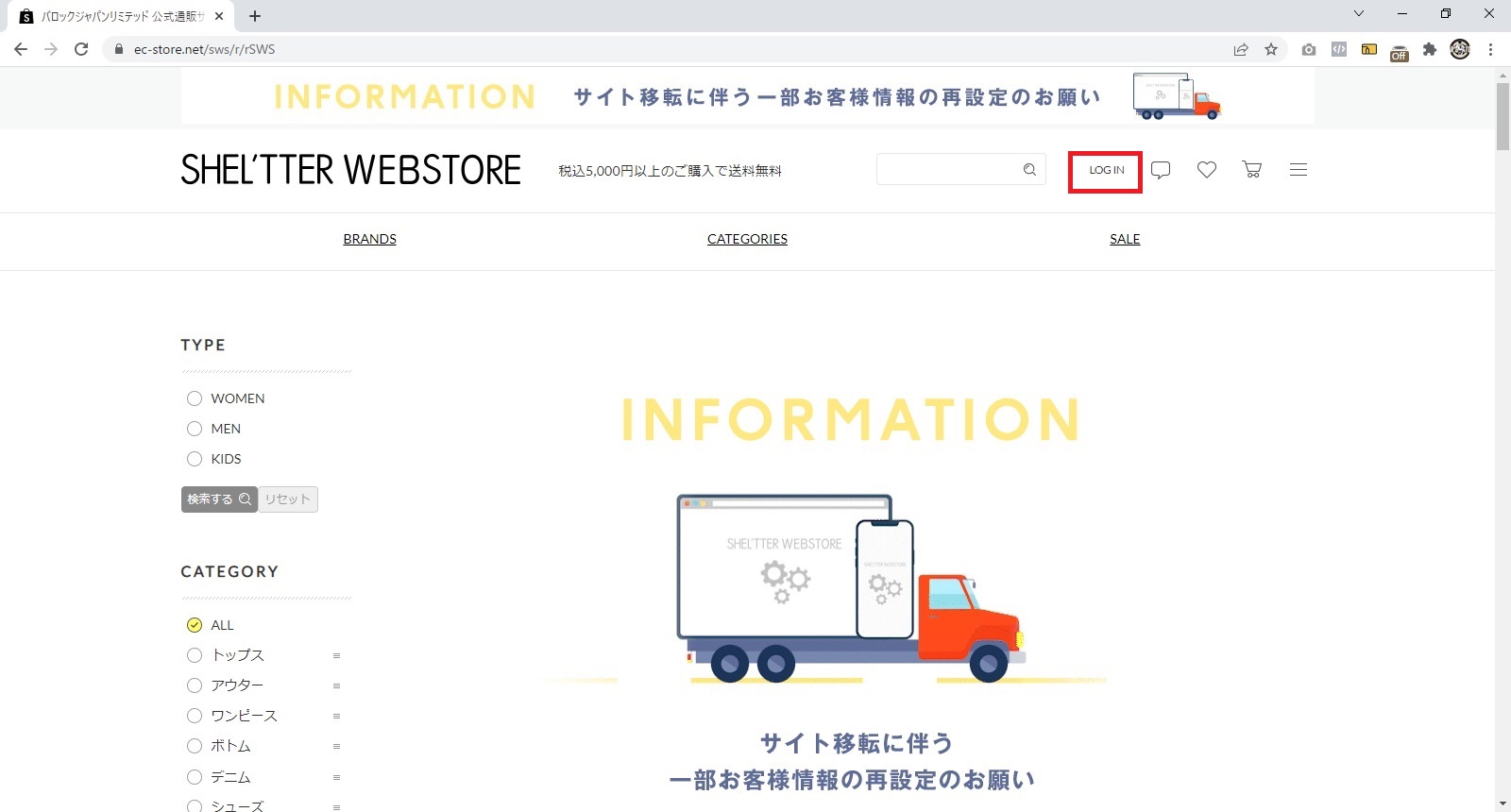Click the page vertical scrollbar thumb
The height and width of the screenshot is (812, 1511).
(1503, 116)
